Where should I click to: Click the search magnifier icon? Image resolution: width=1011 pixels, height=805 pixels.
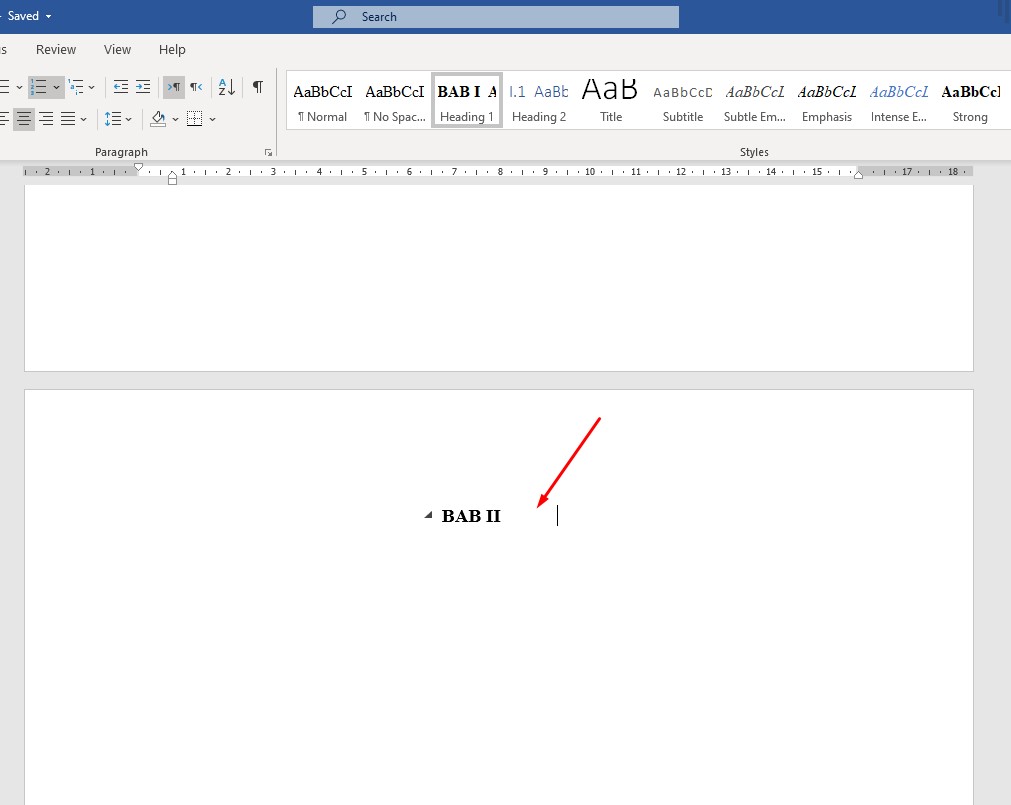point(339,17)
